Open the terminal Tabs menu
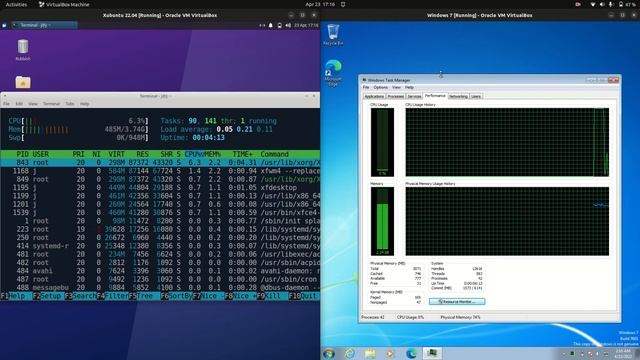This screenshot has width=640, height=360. tap(70, 104)
